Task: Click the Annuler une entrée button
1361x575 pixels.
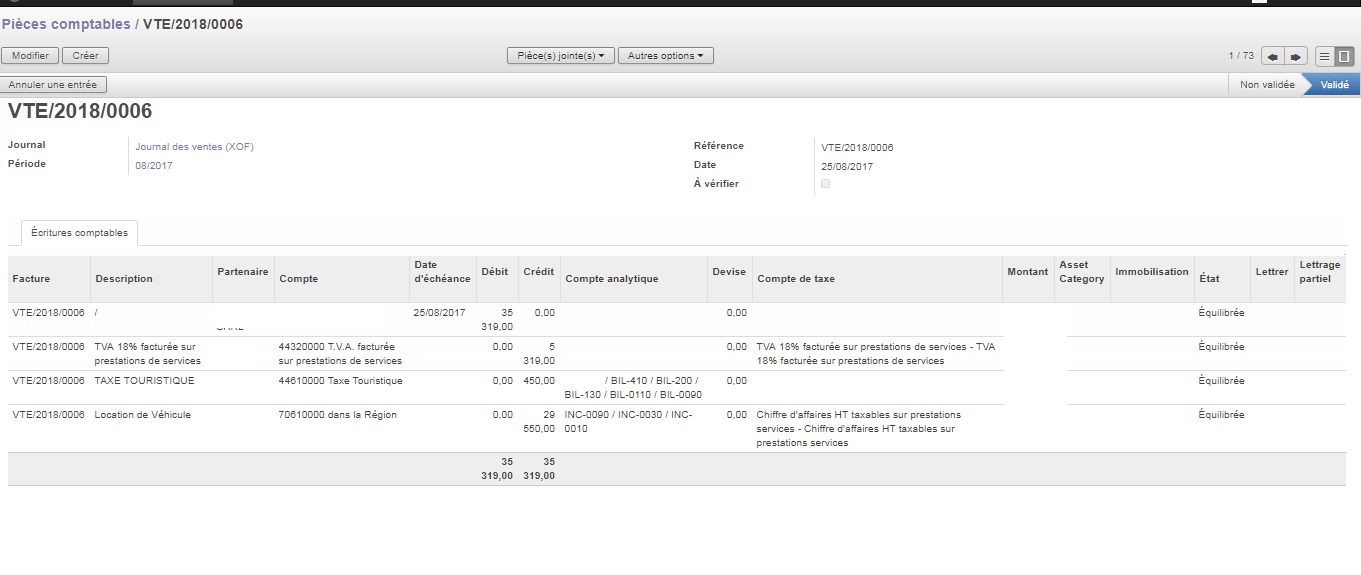Action: tap(53, 85)
